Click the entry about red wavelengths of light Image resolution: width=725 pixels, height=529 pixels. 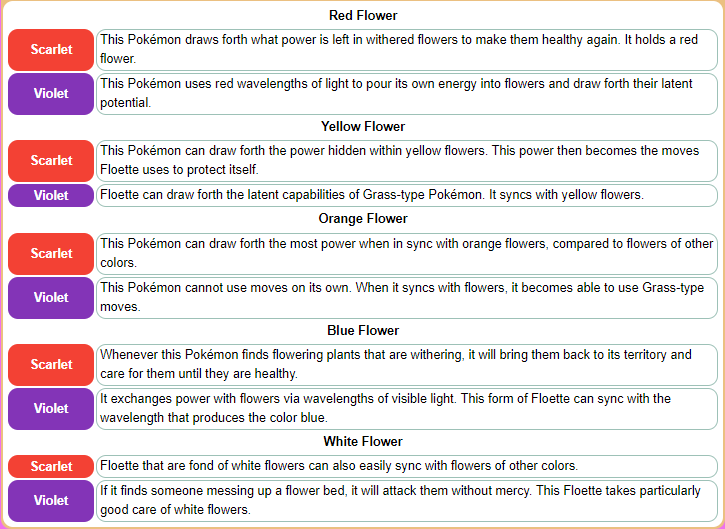point(407,94)
